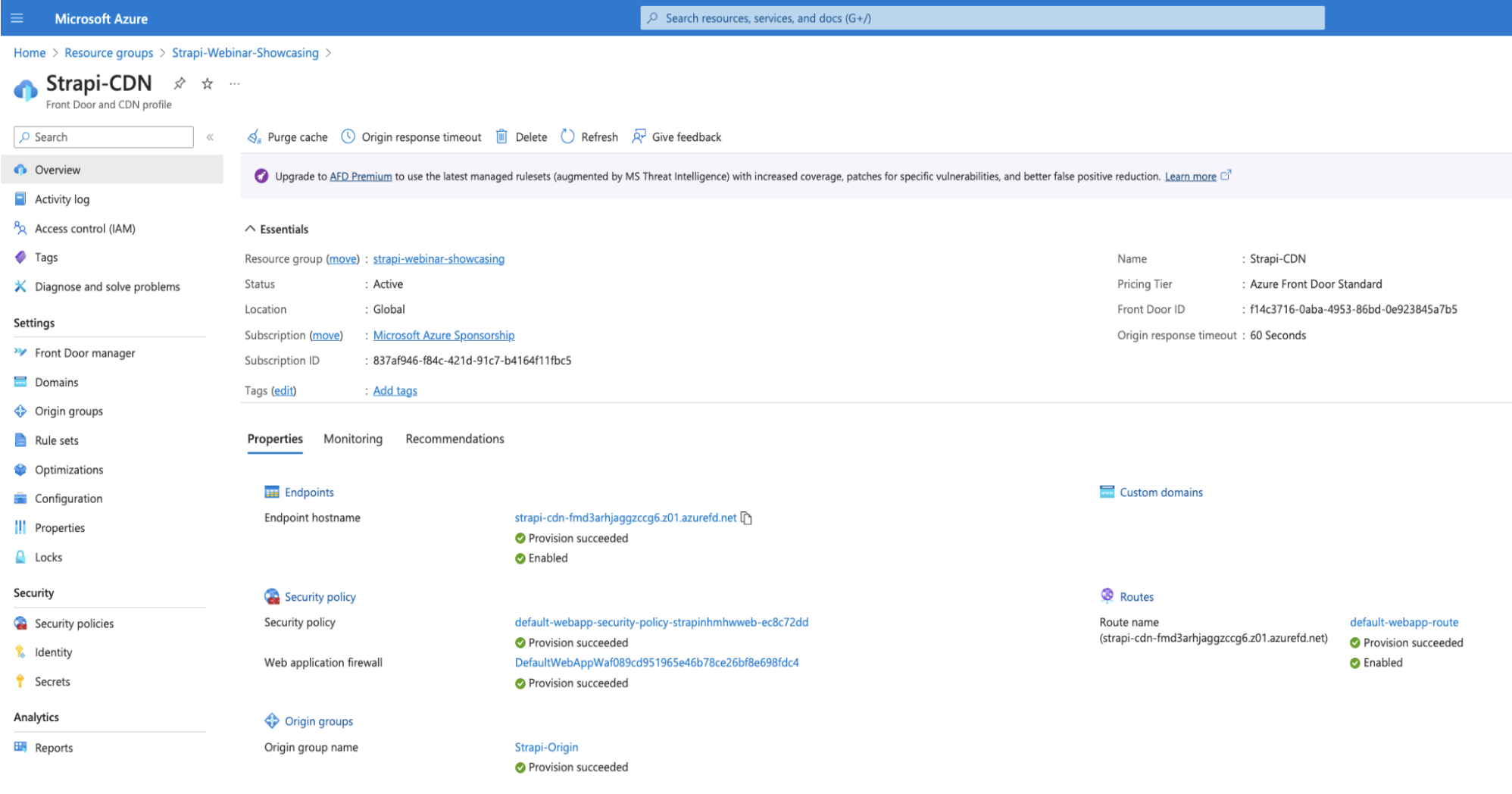Open the hamburger portal menu
Image resolution: width=1512 pixels, height=794 pixels.
(x=17, y=18)
